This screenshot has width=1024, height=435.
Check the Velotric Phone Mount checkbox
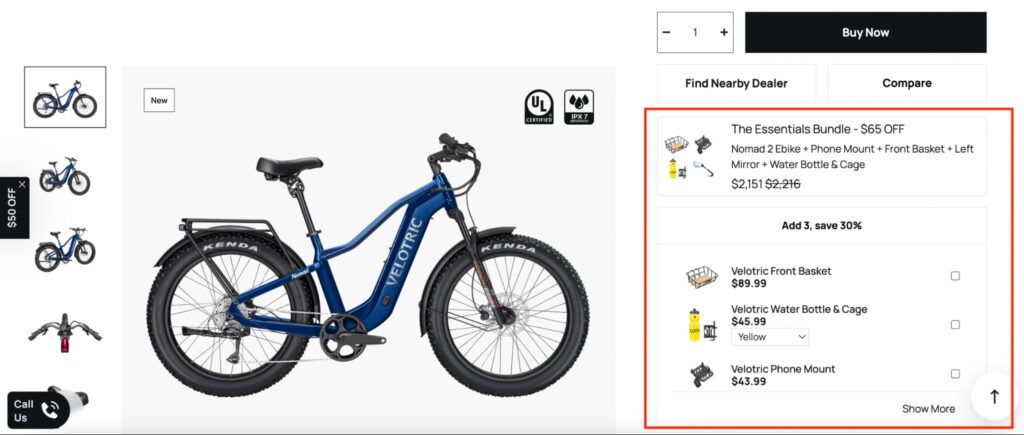coord(955,374)
